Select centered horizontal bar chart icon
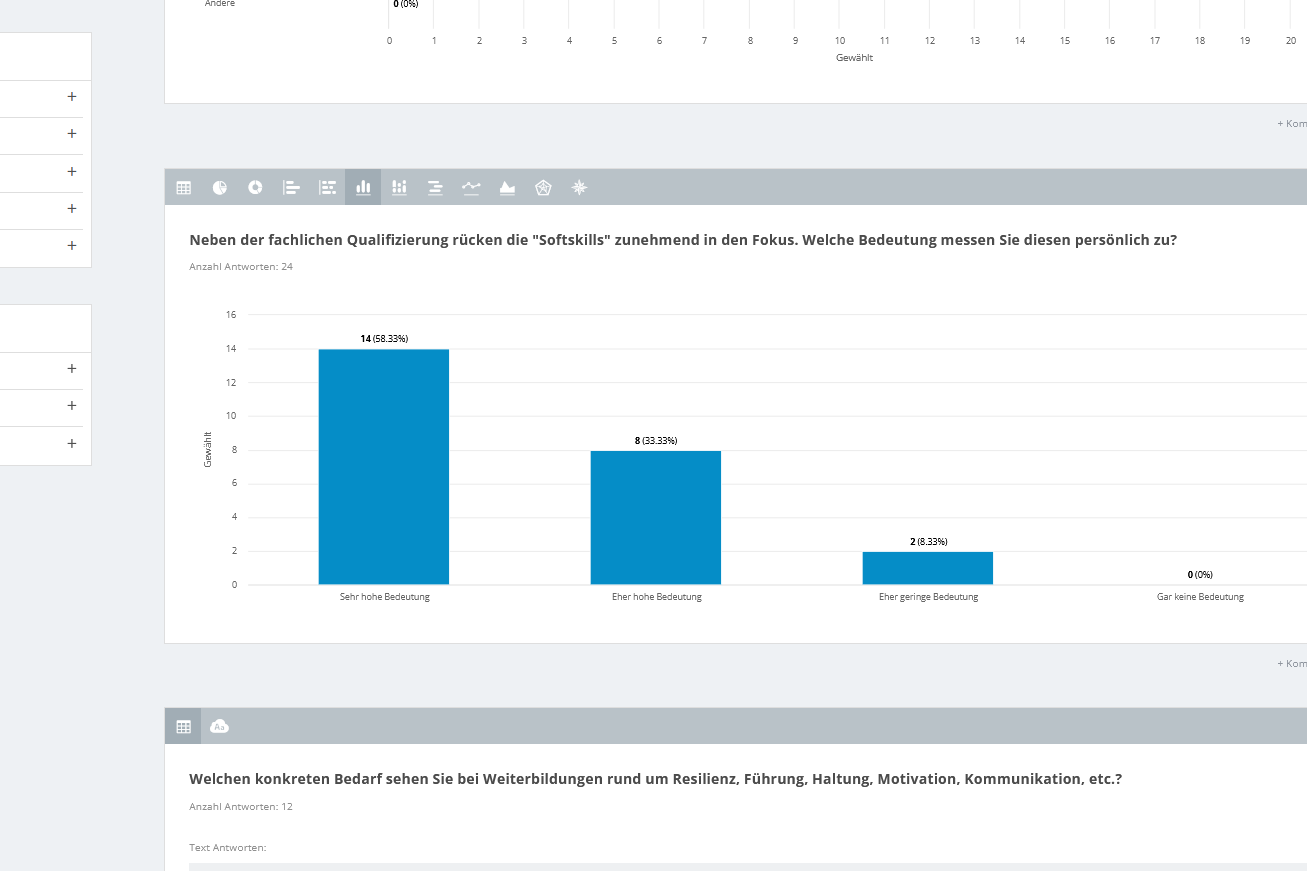Screen dimensions: 1307x871 (x=435, y=187)
